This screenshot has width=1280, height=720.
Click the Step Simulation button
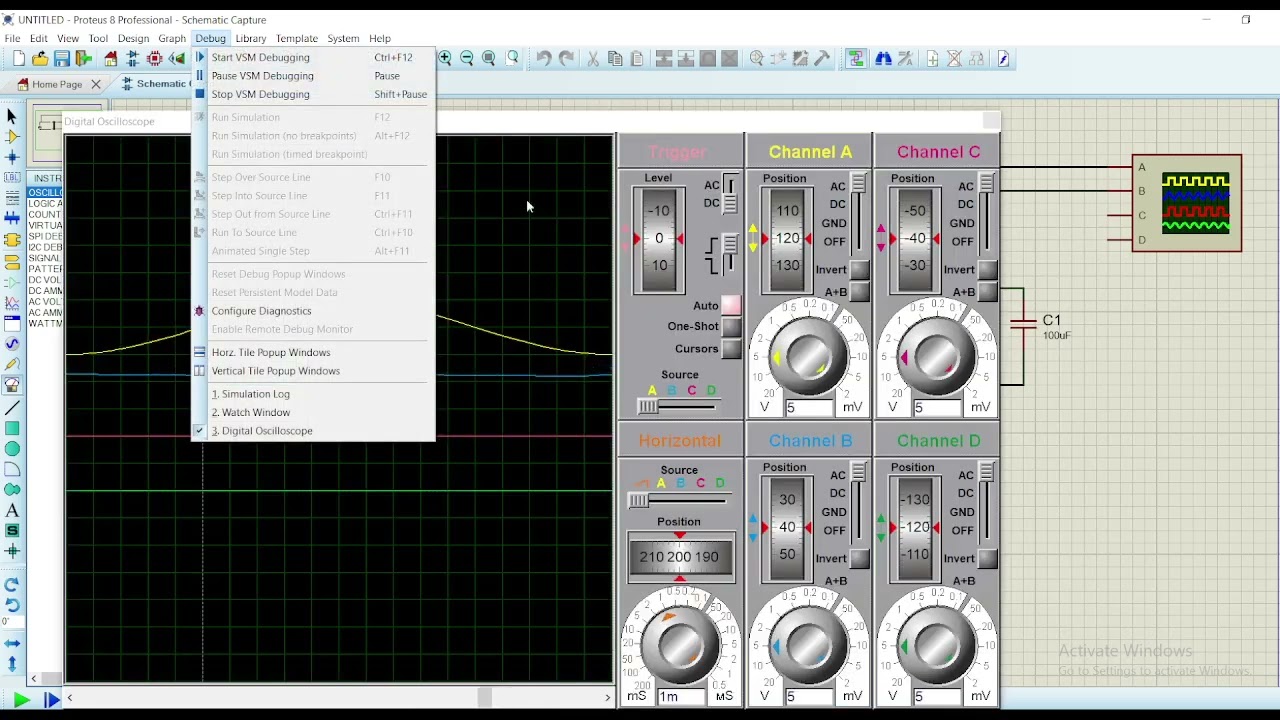tap(50, 700)
